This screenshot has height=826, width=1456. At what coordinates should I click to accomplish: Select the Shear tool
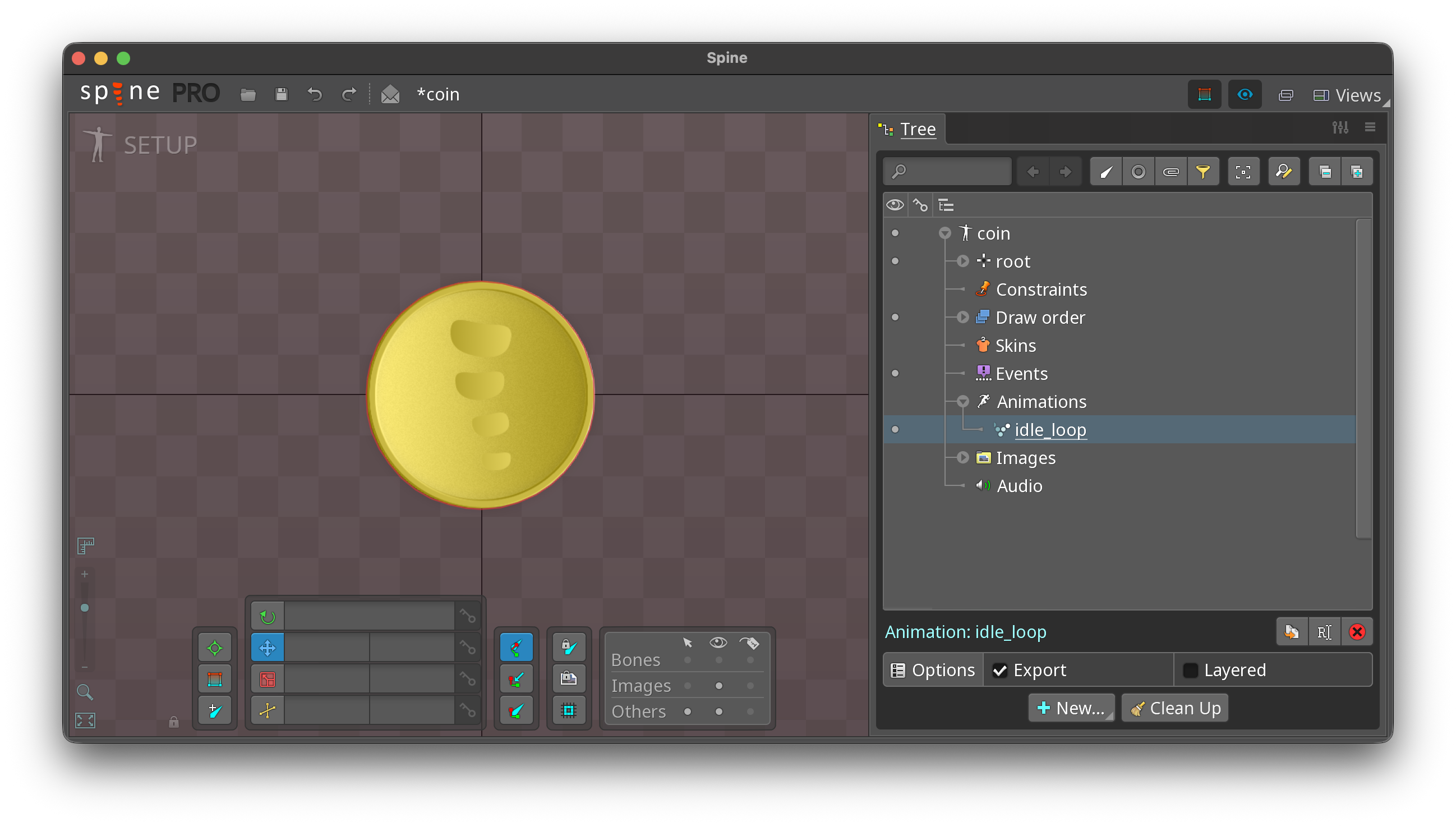pyautogui.click(x=266, y=710)
